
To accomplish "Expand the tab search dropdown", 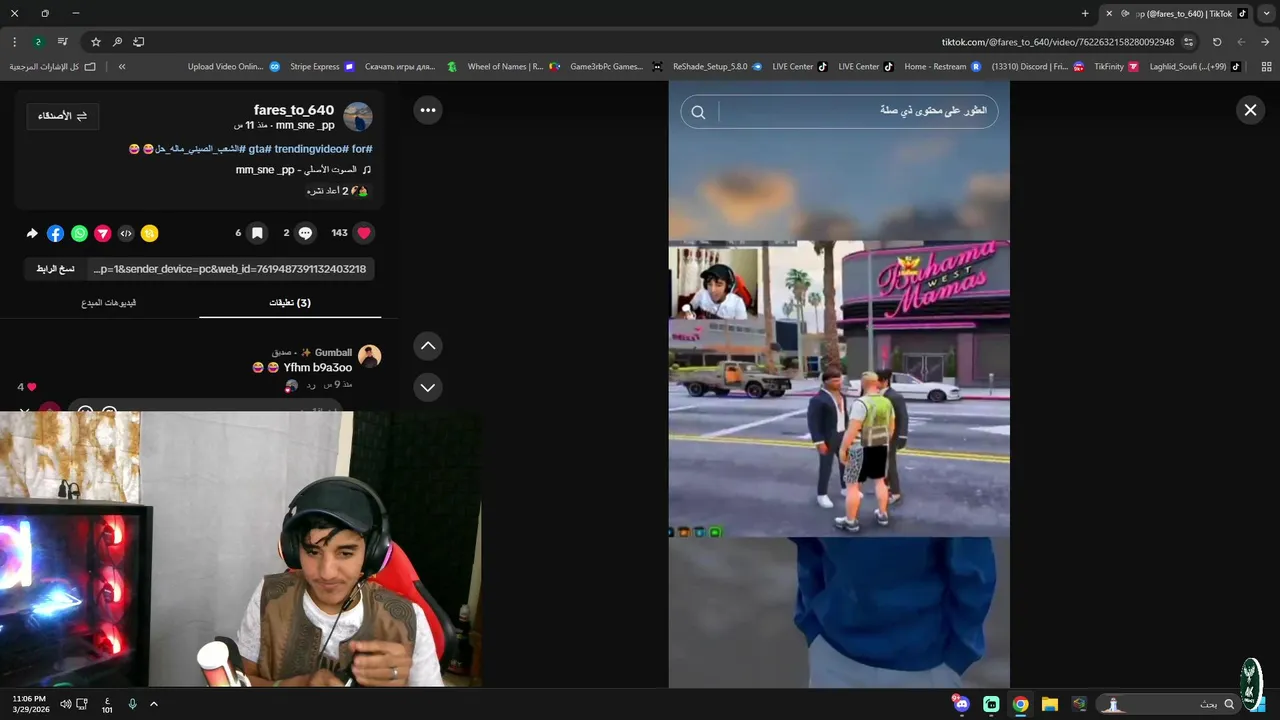I will pyautogui.click(x=1266, y=13).
